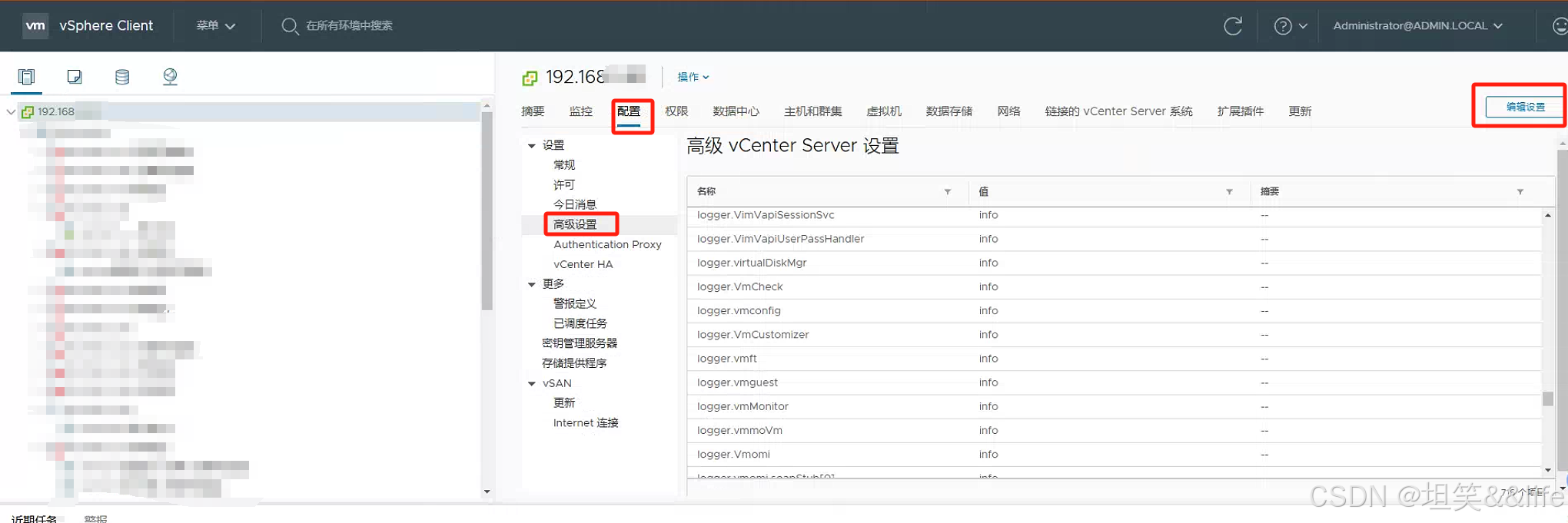The width and height of the screenshot is (1568, 523).
Task: Switch to the 扩展插件 tab
Action: (x=1241, y=111)
